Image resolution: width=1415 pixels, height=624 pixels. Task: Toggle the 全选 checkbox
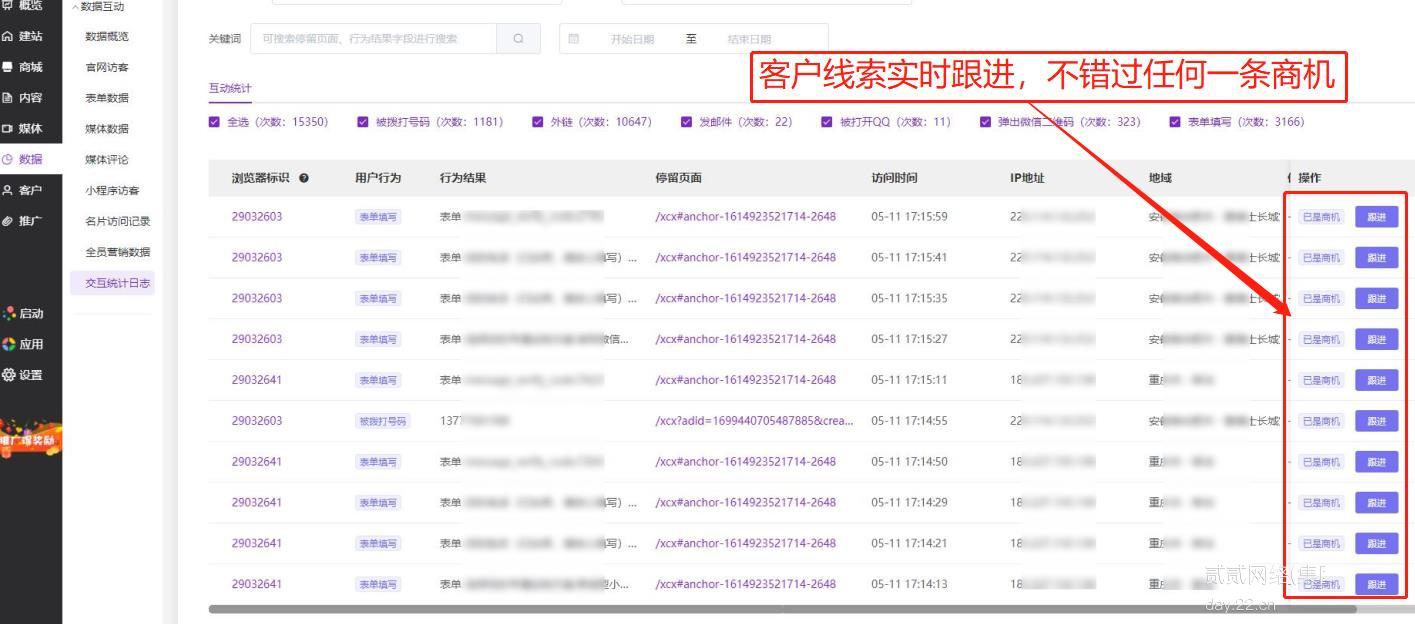pos(214,122)
